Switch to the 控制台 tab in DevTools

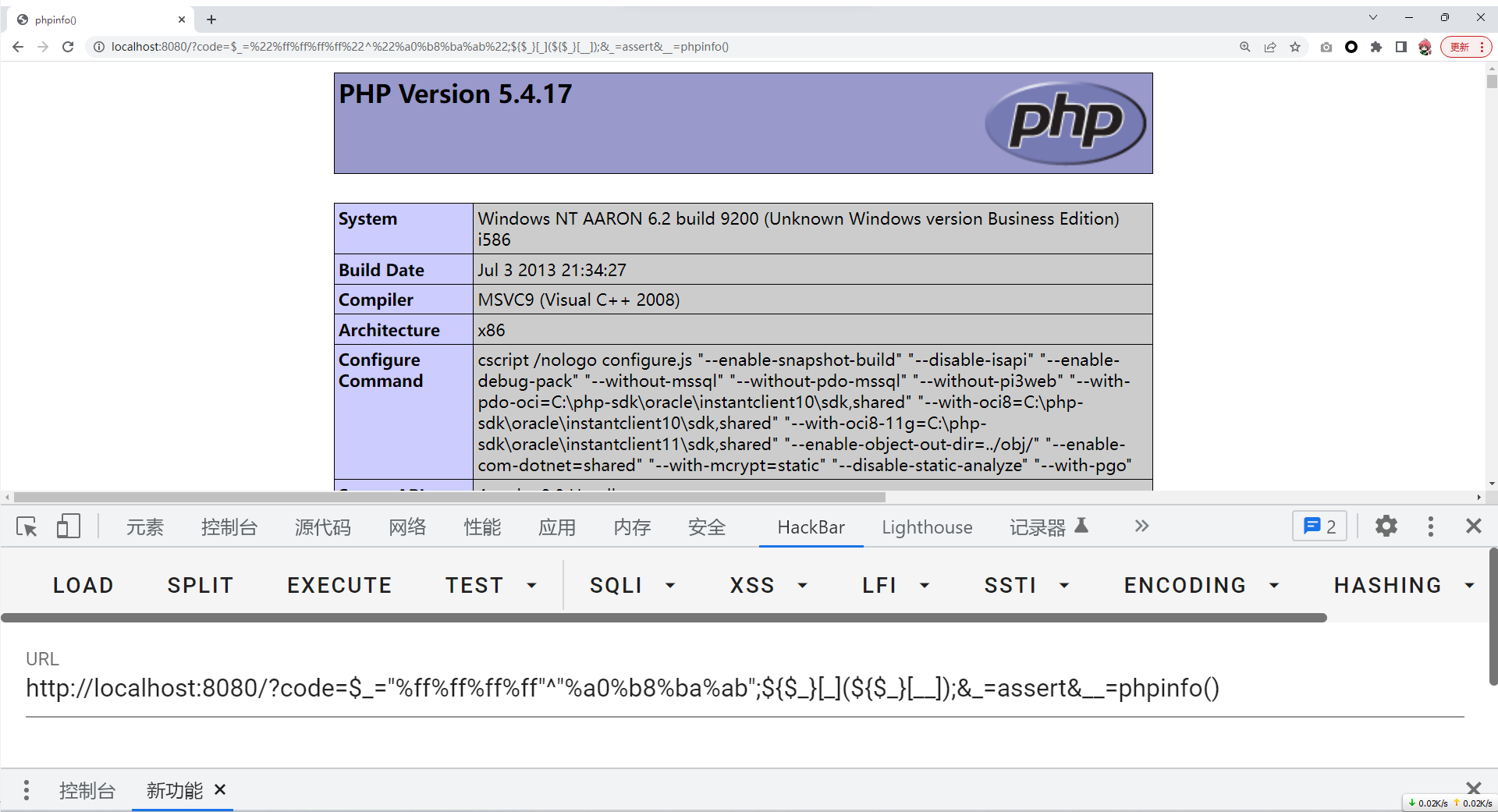tap(229, 527)
